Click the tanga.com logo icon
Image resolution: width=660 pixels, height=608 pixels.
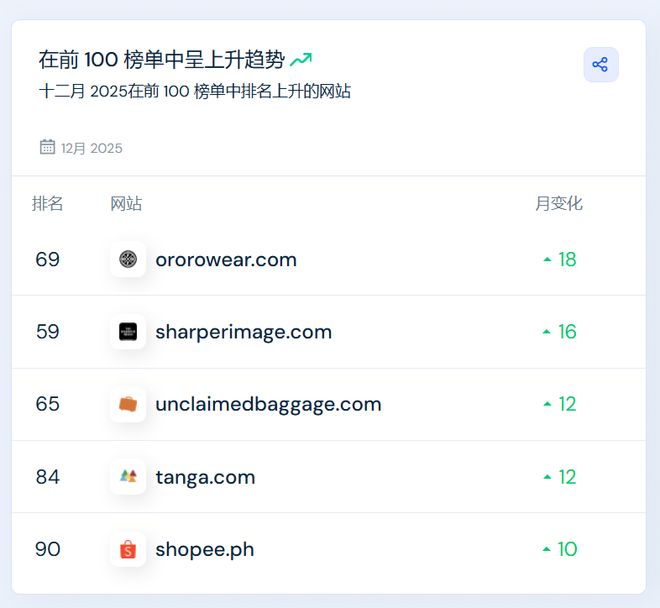pyautogui.click(x=128, y=477)
